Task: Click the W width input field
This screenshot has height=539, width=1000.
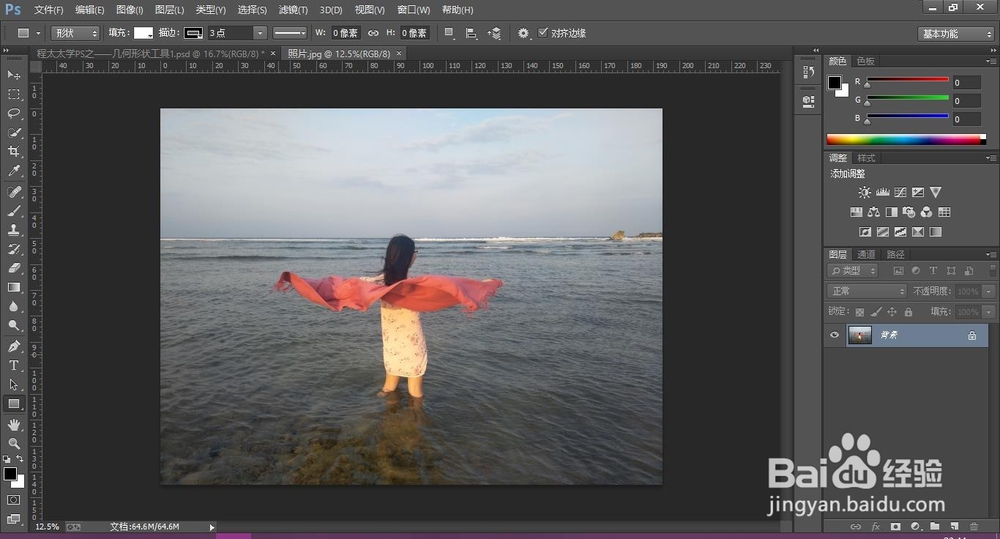Action: click(x=345, y=33)
